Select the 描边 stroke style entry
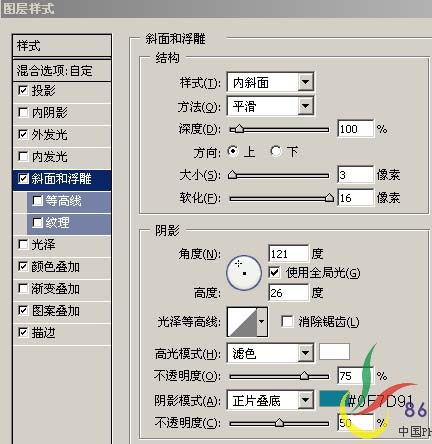432x444 pixels. click(x=62, y=333)
